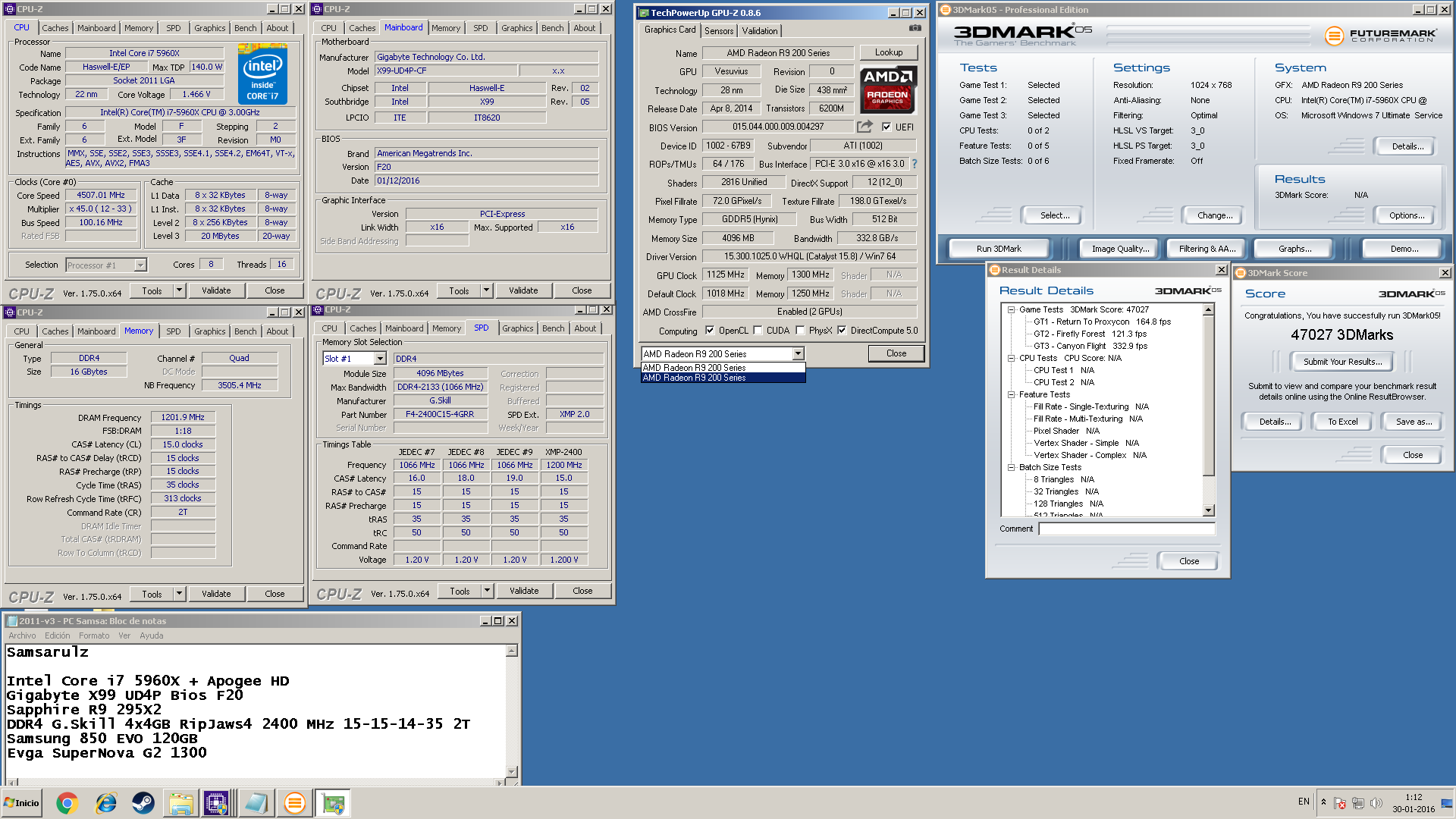The width and height of the screenshot is (1456, 819).
Task: Click Details button in System section
Action: click(1407, 146)
